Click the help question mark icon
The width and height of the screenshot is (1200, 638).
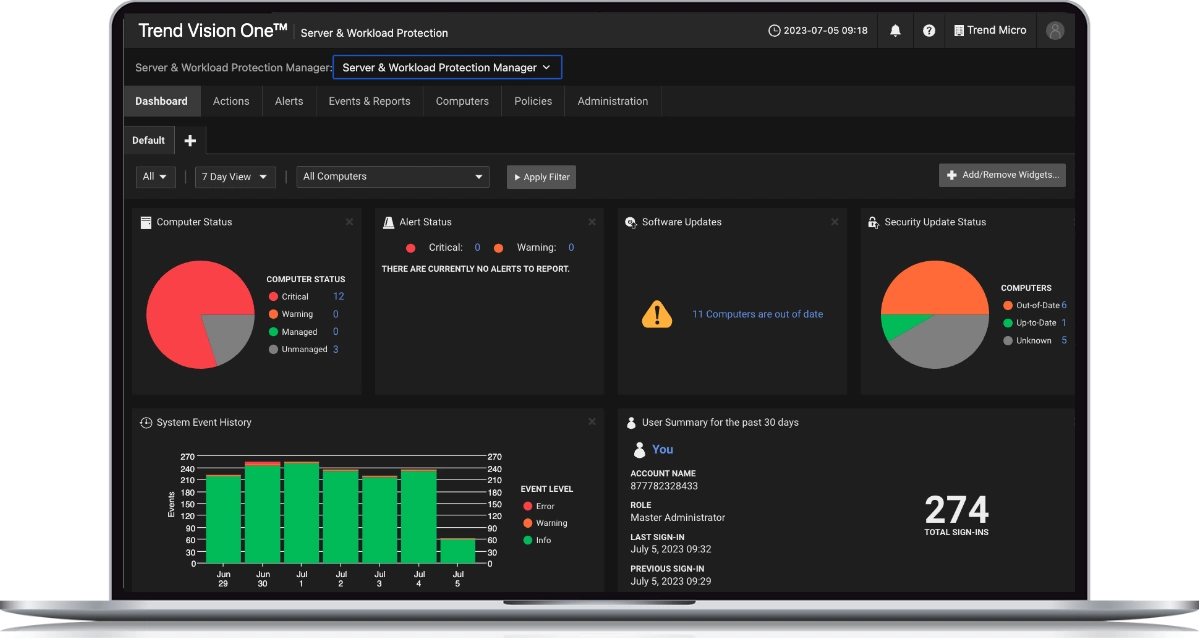click(x=929, y=31)
